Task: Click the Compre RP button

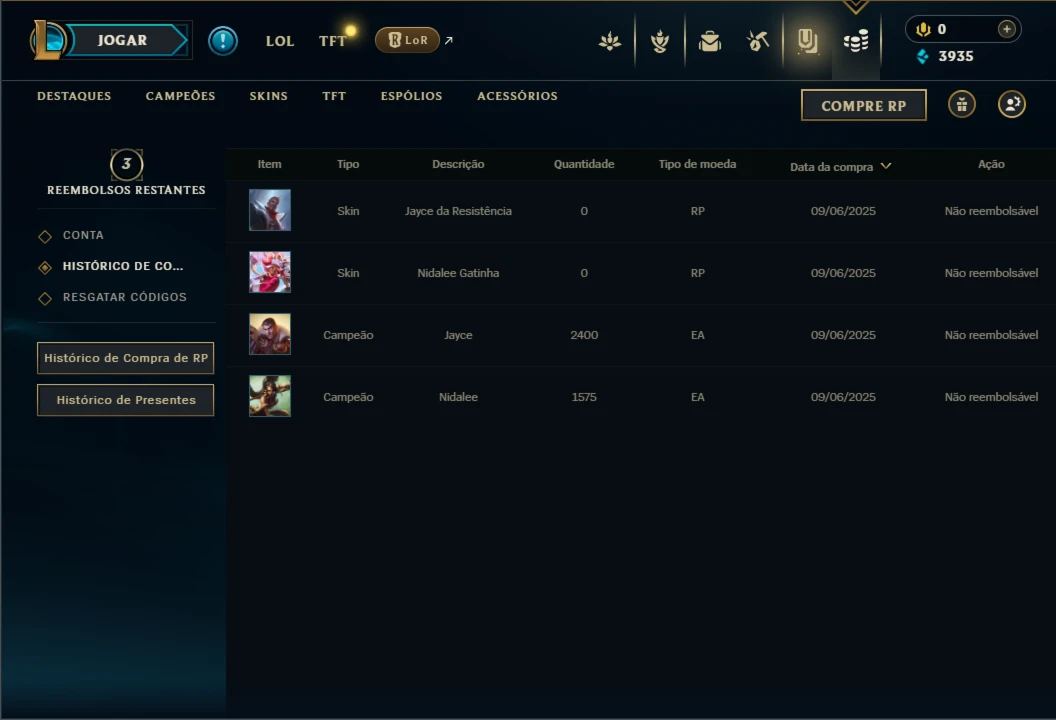Action: click(863, 105)
